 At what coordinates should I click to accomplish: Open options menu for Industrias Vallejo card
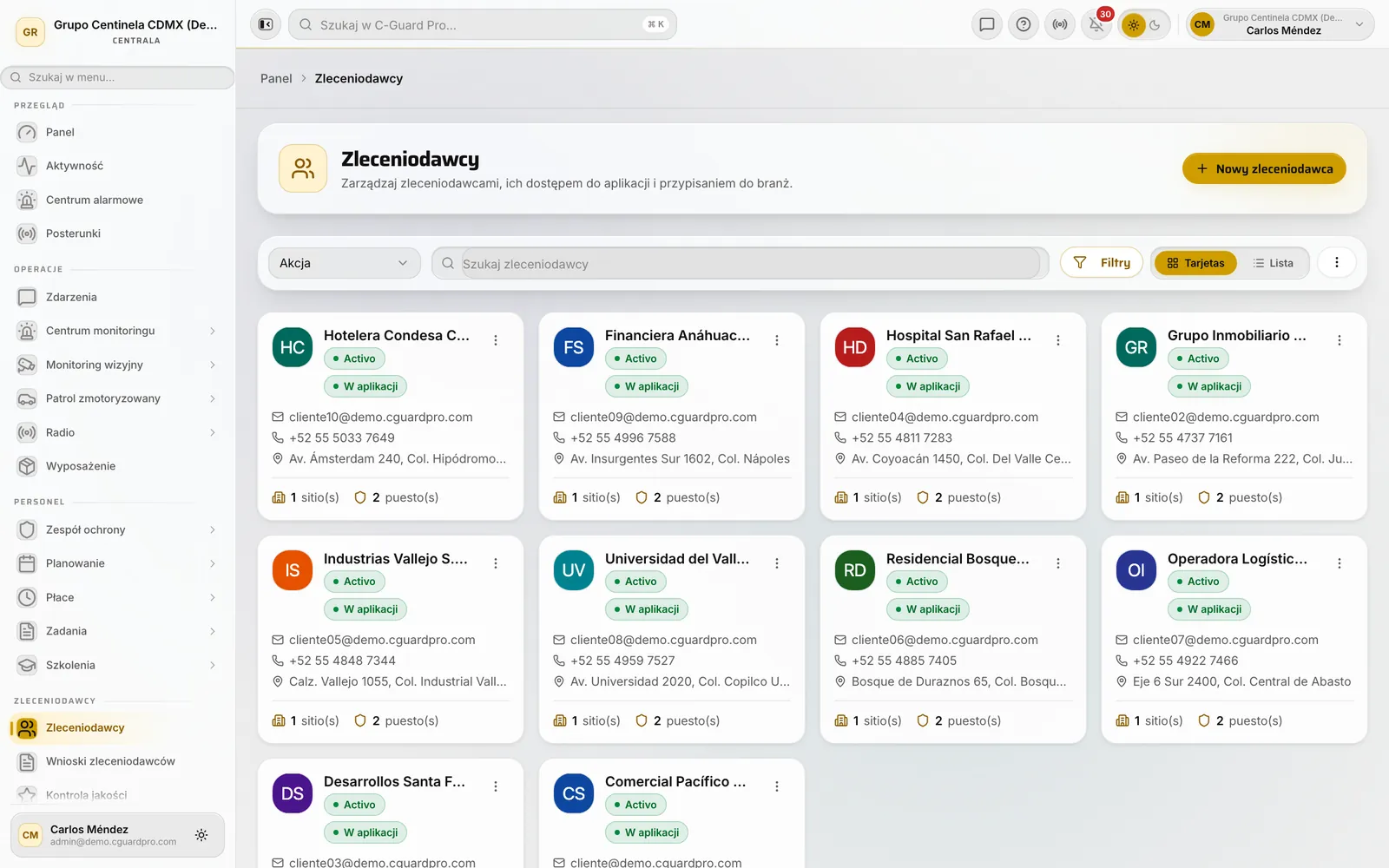tap(496, 563)
